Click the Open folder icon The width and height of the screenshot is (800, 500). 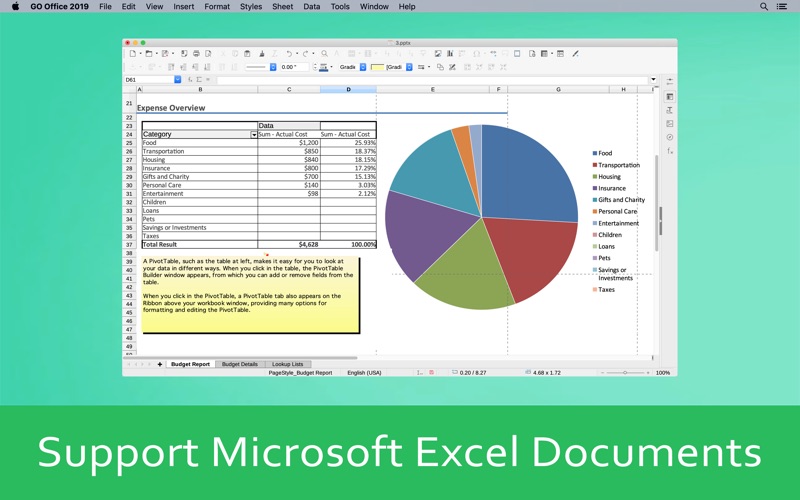(x=148, y=54)
